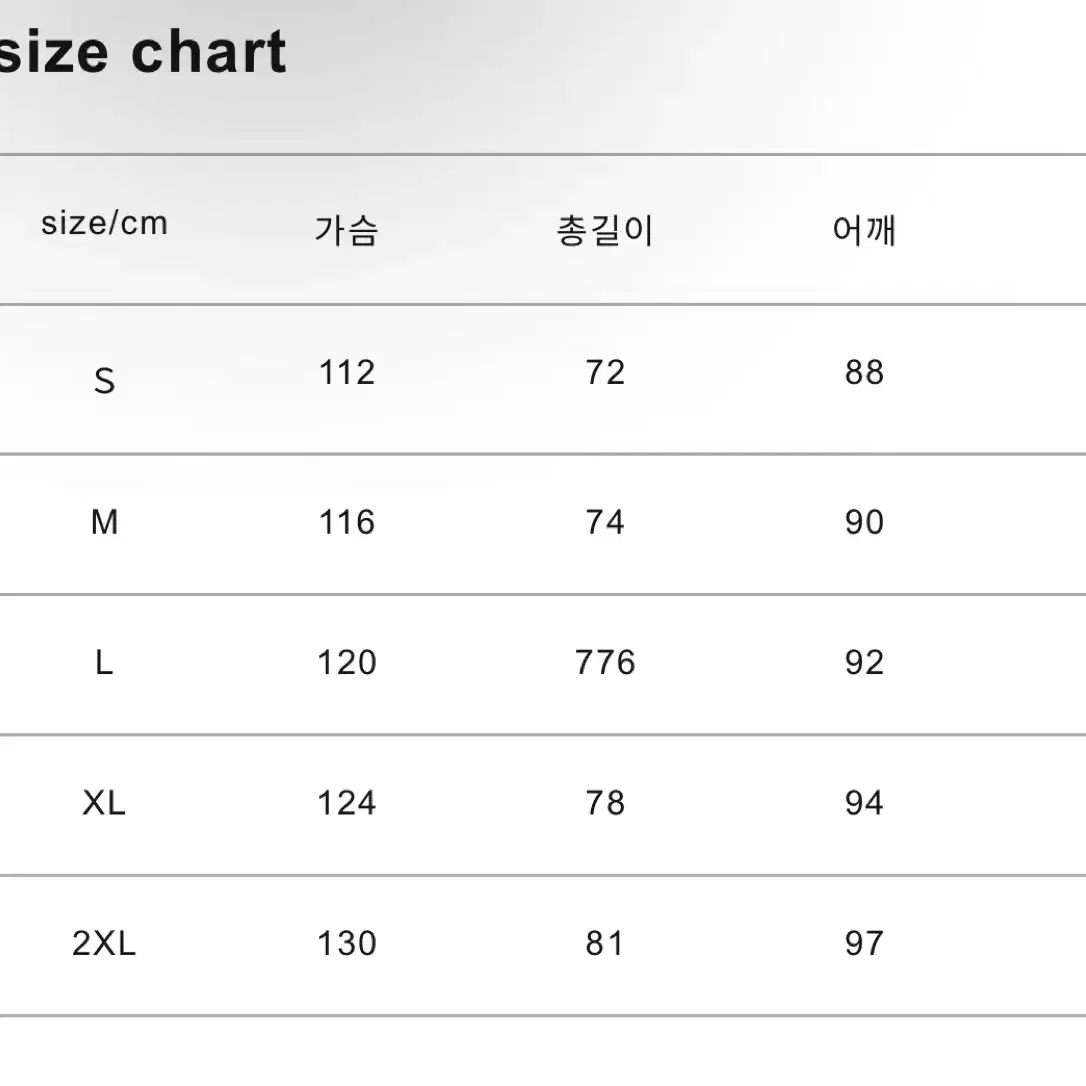The height and width of the screenshot is (1086, 1086).
Task: Select the L size row label
Action: pyautogui.click(x=105, y=663)
